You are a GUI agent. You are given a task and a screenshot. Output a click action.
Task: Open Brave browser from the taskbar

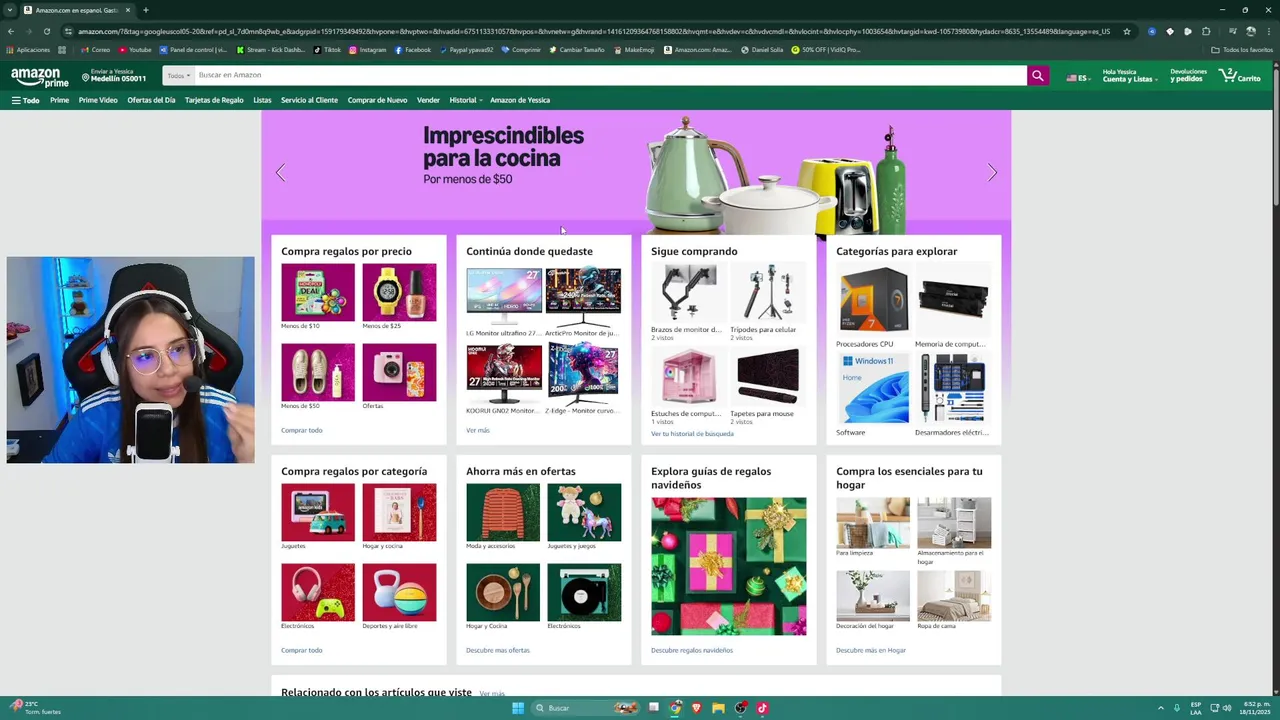click(x=697, y=708)
